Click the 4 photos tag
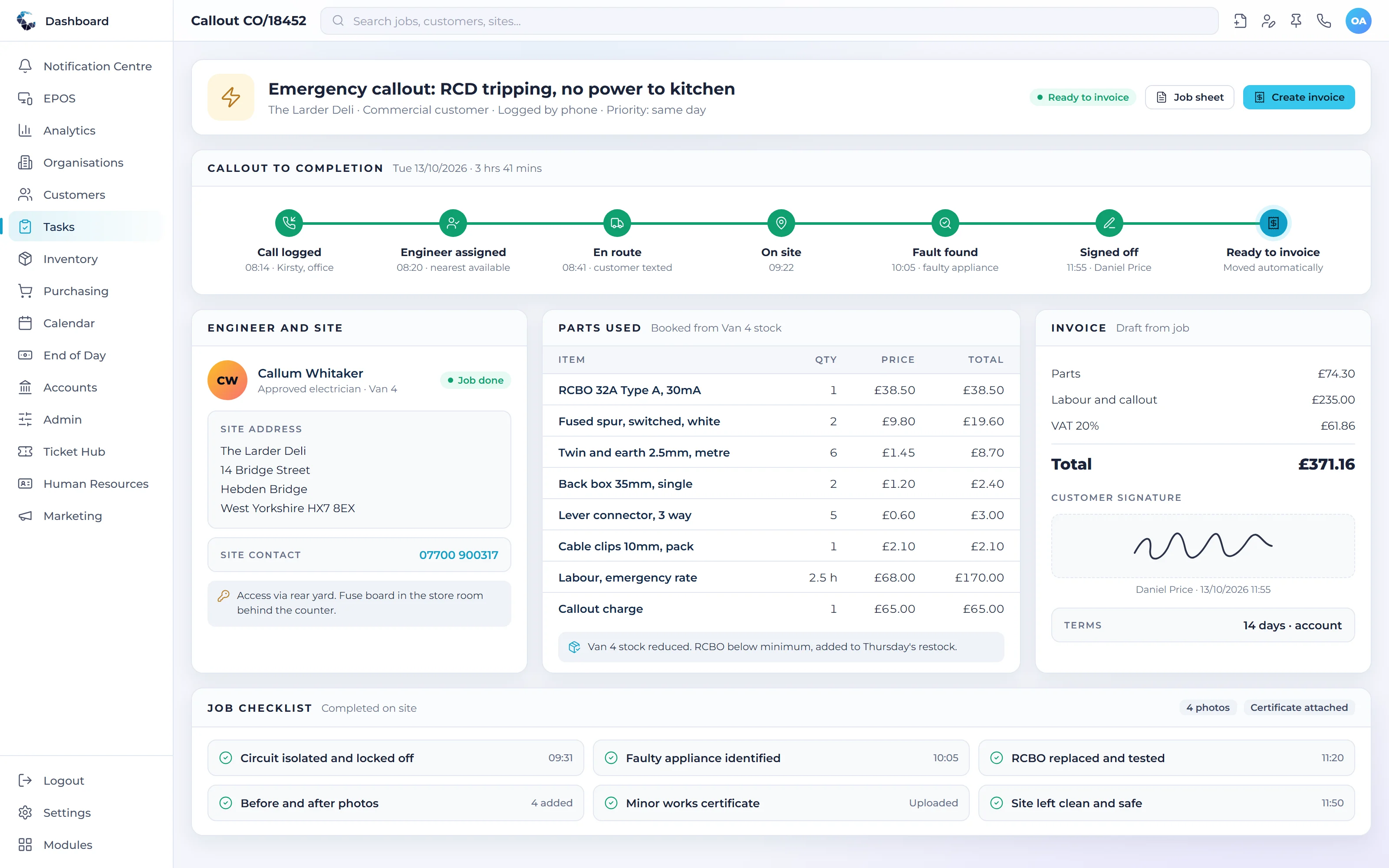Screen dimensions: 1389x868 tap(1208, 707)
